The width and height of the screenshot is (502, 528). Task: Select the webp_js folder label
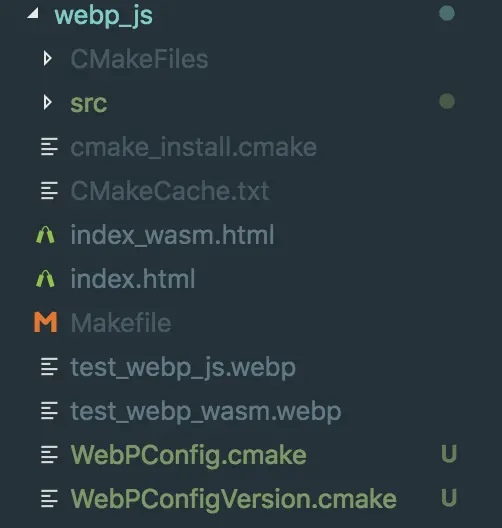(103, 15)
